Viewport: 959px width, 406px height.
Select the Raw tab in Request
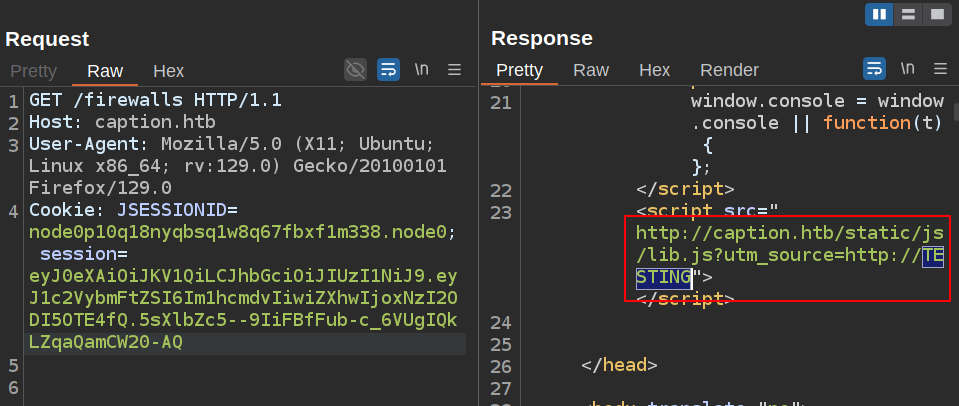coord(105,71)
